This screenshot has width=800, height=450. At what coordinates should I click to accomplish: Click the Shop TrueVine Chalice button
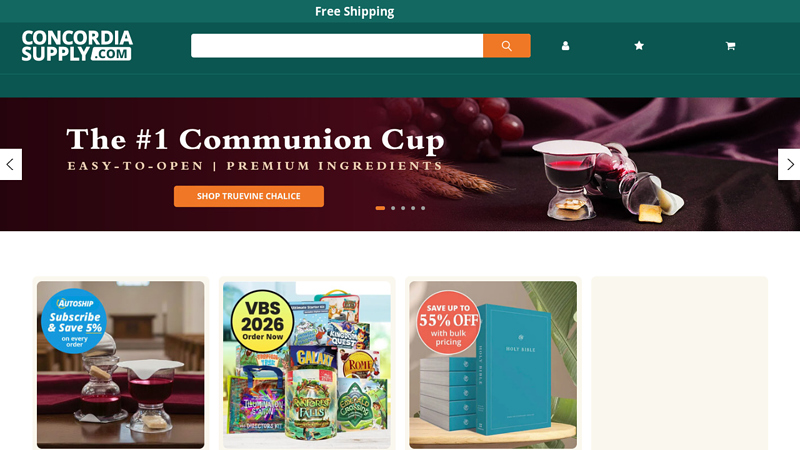click(x=249, y=196)
